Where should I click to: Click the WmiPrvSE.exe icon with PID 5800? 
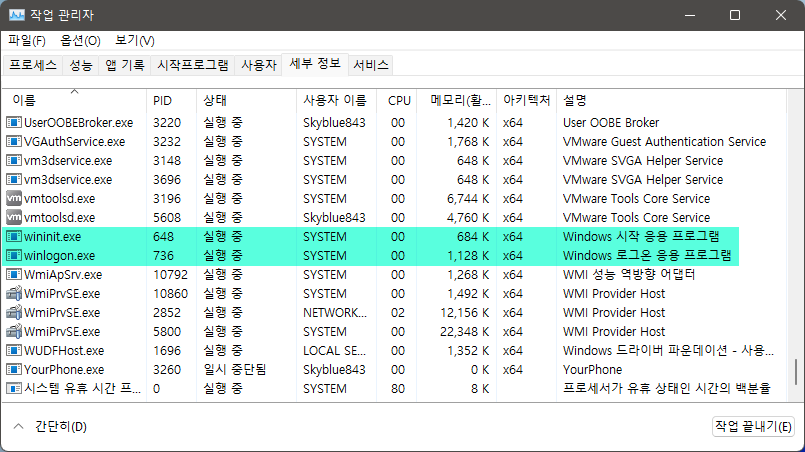[14, 331]
